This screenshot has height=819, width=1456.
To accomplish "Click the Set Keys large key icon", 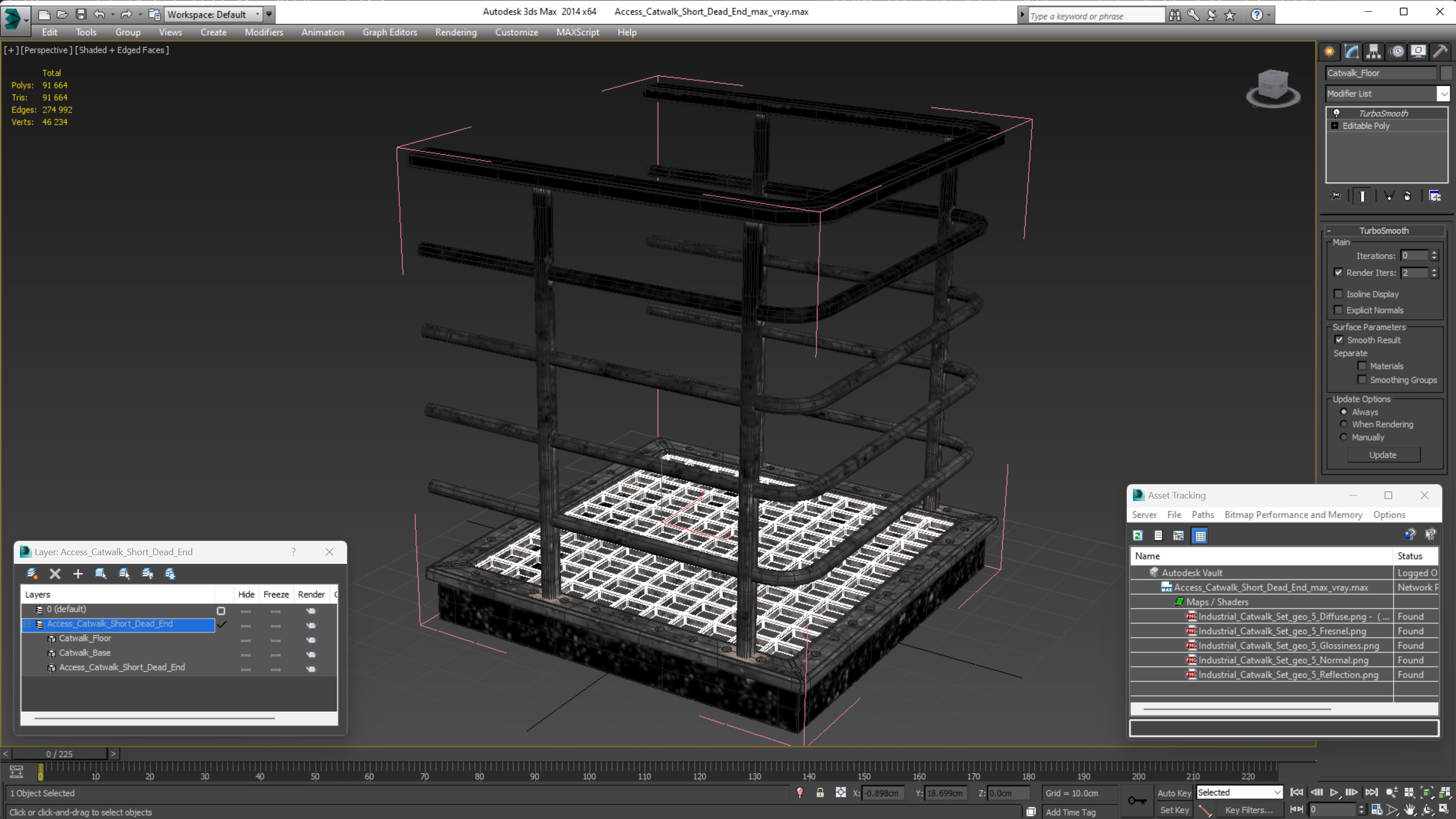I will coord(1137,800).
